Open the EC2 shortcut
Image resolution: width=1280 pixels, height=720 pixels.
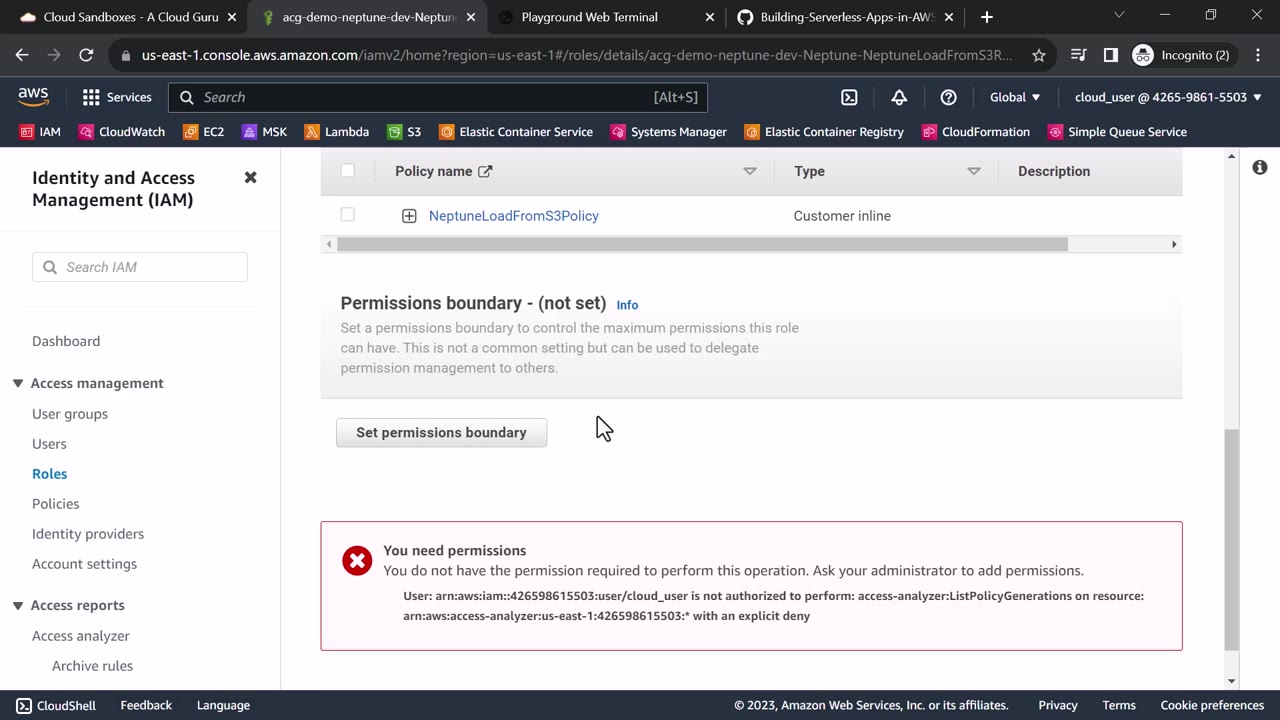(x=204, y=132)
